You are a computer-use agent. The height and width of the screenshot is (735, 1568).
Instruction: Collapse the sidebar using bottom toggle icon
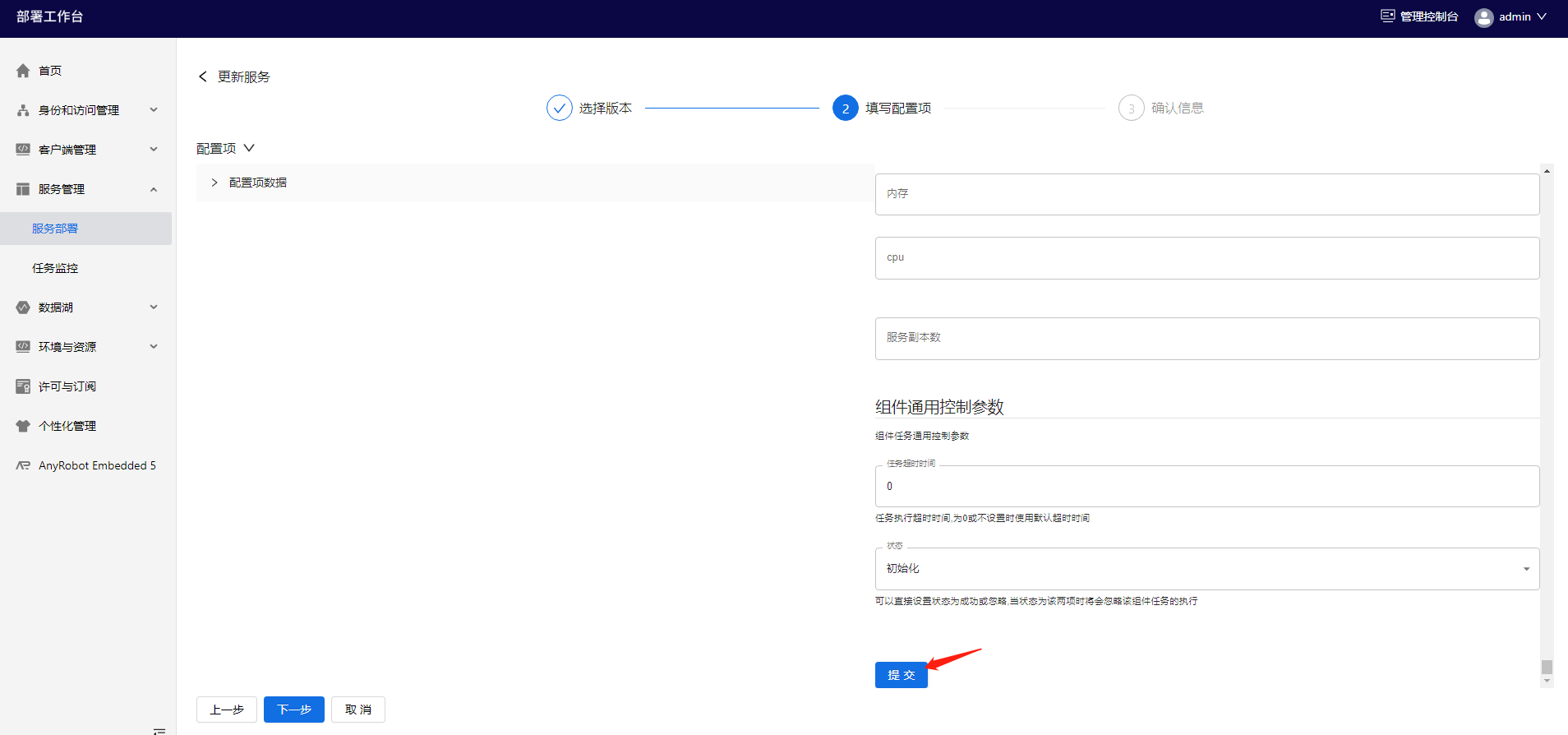[159, 730]
